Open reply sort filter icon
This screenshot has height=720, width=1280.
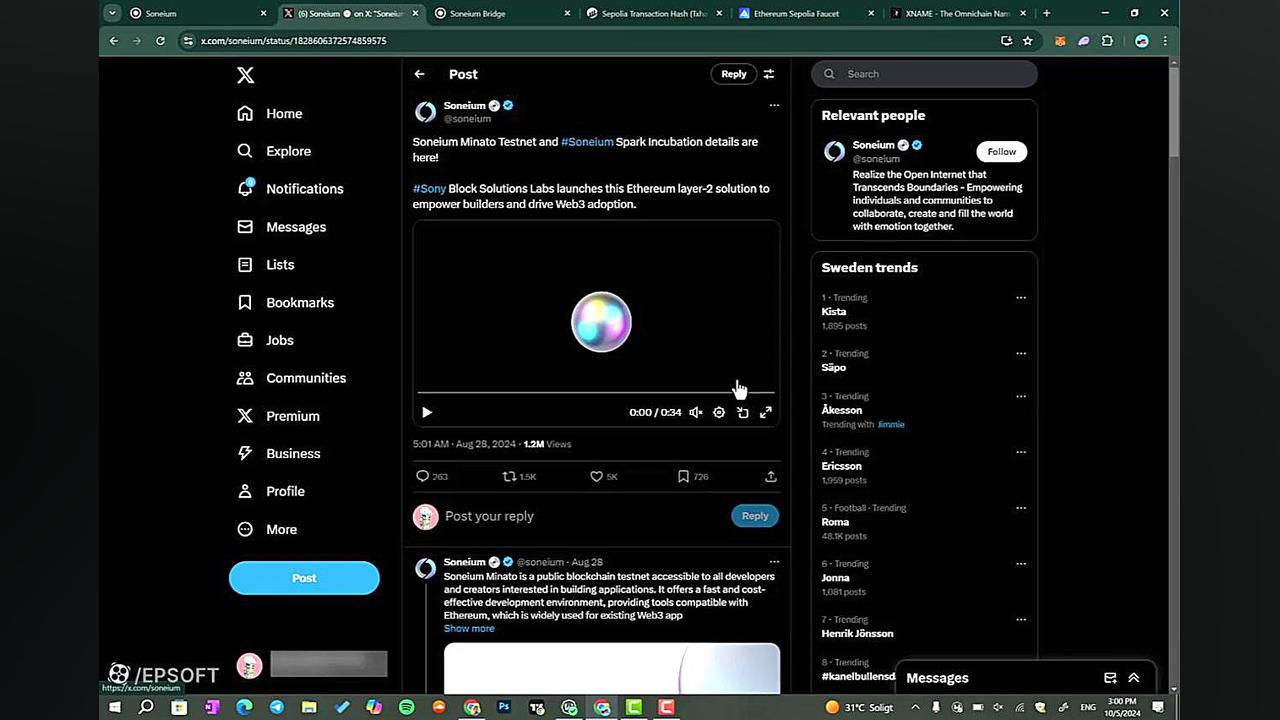769,74
